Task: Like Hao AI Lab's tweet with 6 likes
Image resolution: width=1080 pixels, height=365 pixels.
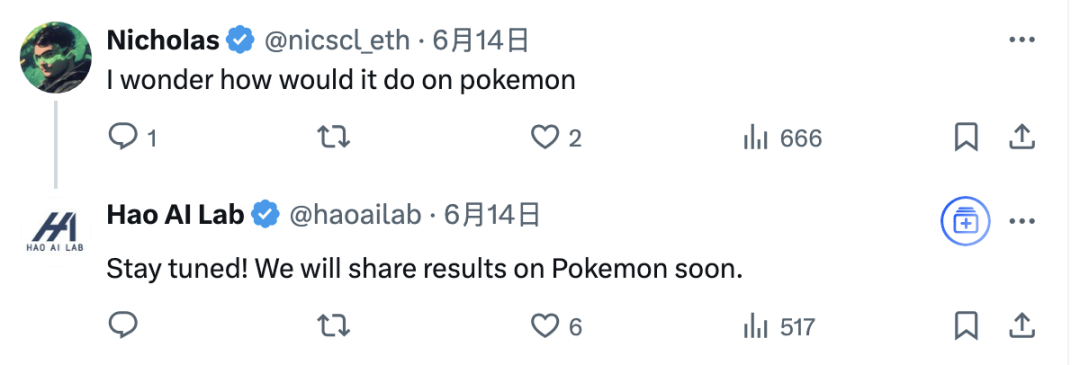Action: [557, 326]
